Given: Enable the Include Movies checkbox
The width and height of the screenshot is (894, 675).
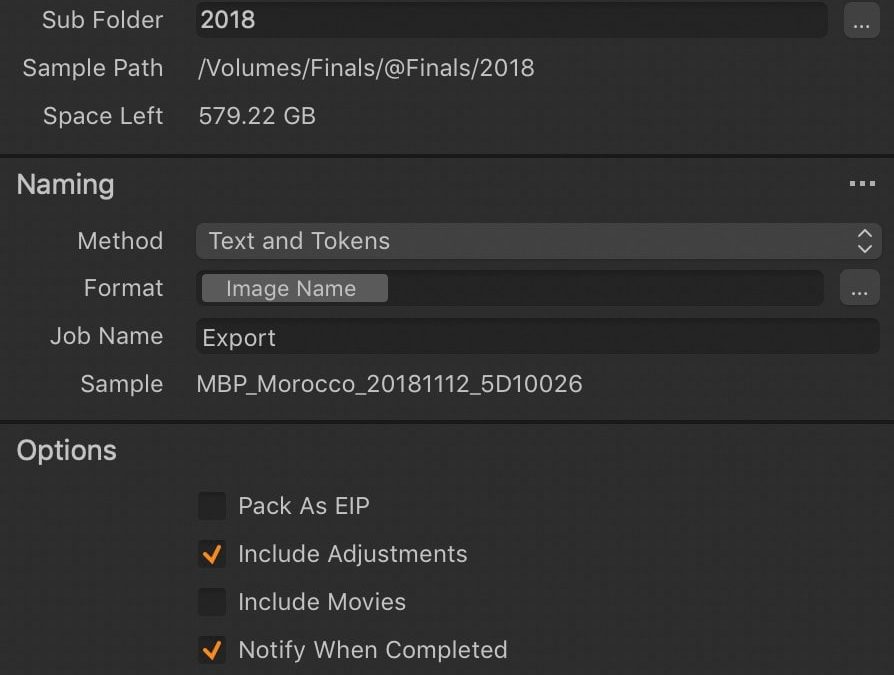Looking at the screenshot, I should coord(212,602).
